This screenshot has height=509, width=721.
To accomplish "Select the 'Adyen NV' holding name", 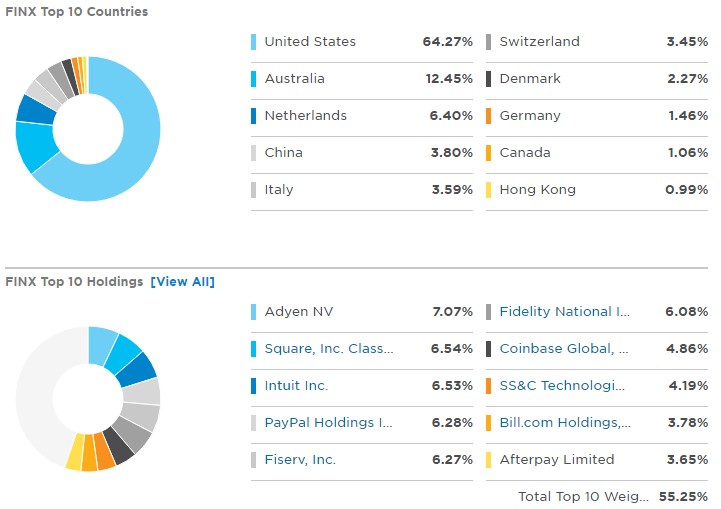I will [x=298, y=311].
